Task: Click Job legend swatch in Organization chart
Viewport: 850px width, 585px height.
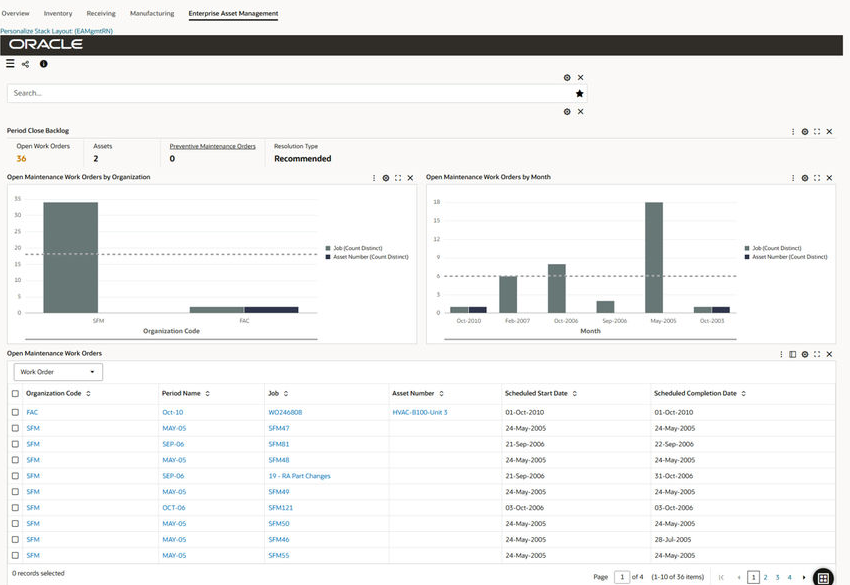Action: 328,248
